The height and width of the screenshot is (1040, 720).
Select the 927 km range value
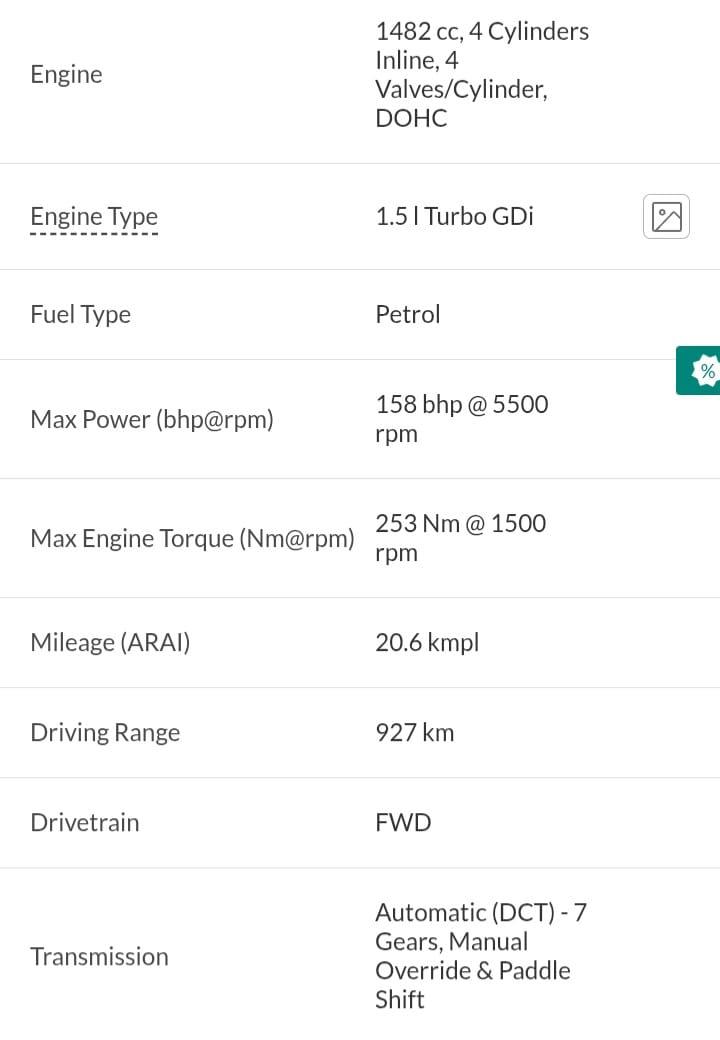click(414, 732)
